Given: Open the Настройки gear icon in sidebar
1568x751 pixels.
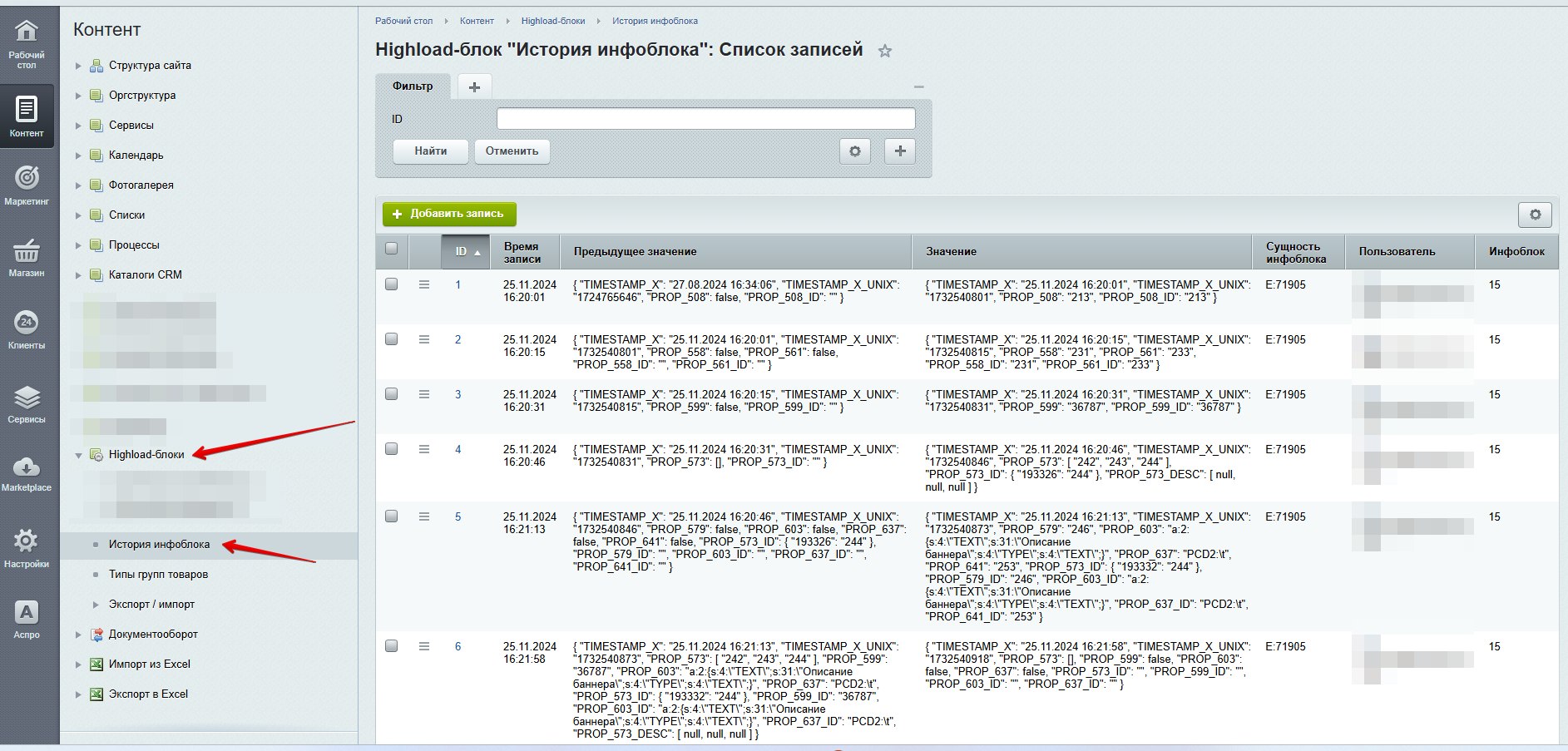Looking at the screenshot, I should point(27,541).
